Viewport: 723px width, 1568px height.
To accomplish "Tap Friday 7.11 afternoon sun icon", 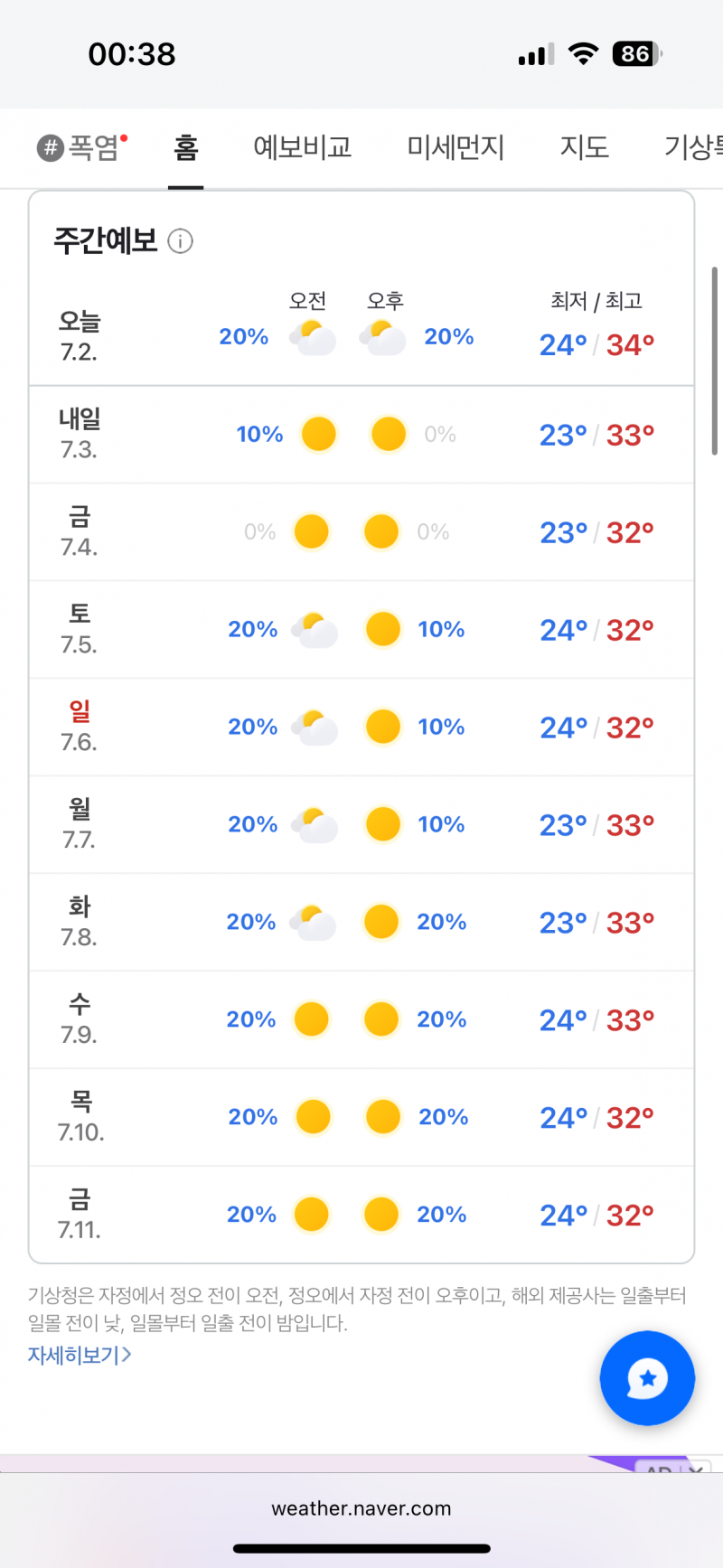I will pyautogui.click(x=381, y=1215).
